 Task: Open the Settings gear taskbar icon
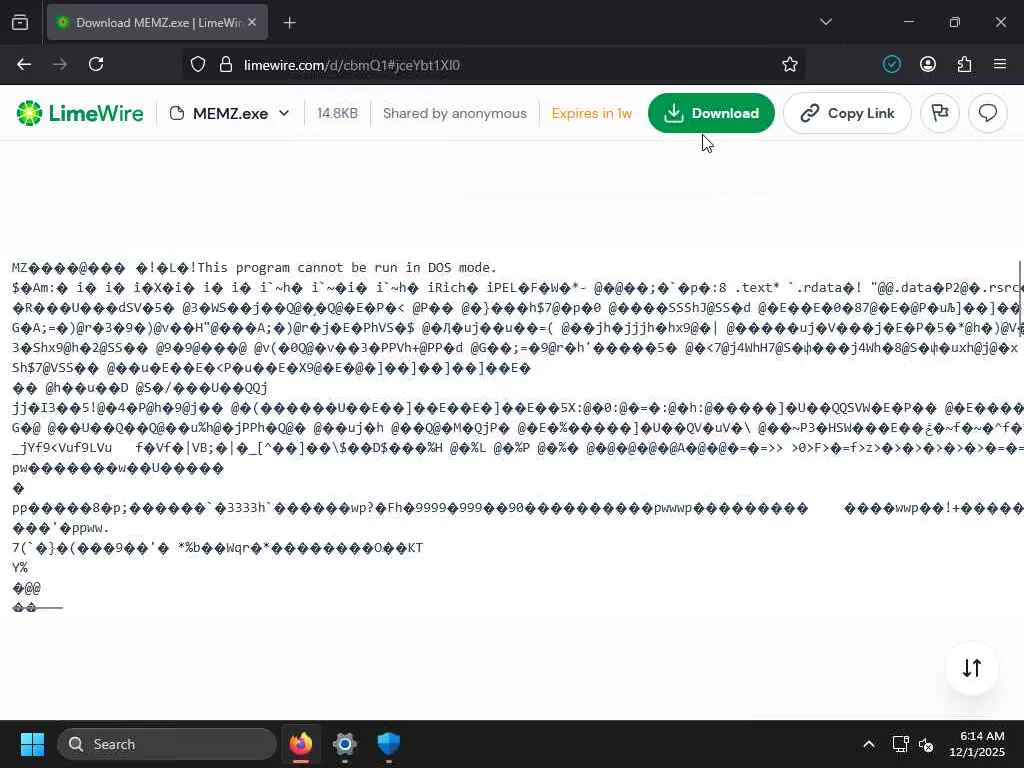pos(344,744)
